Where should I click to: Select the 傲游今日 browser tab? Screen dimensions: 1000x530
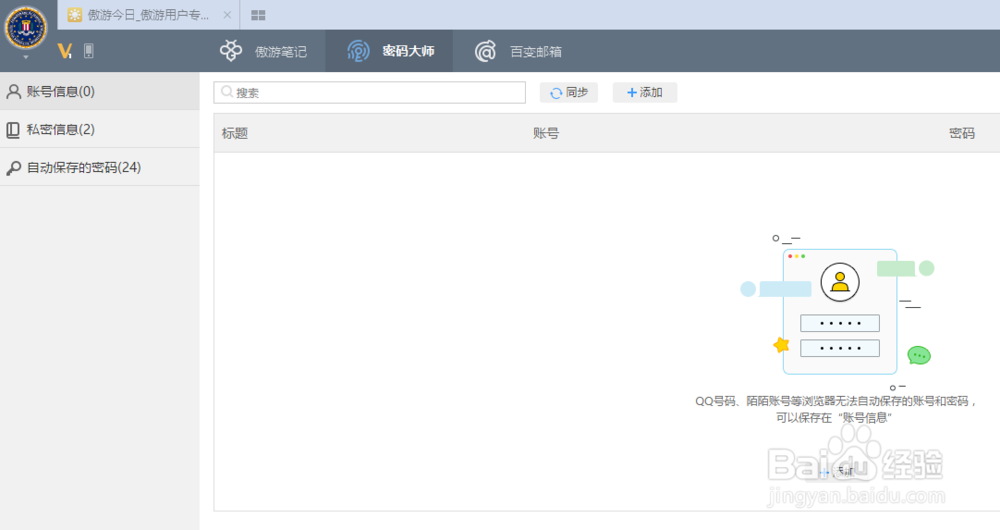pos(149,15)
